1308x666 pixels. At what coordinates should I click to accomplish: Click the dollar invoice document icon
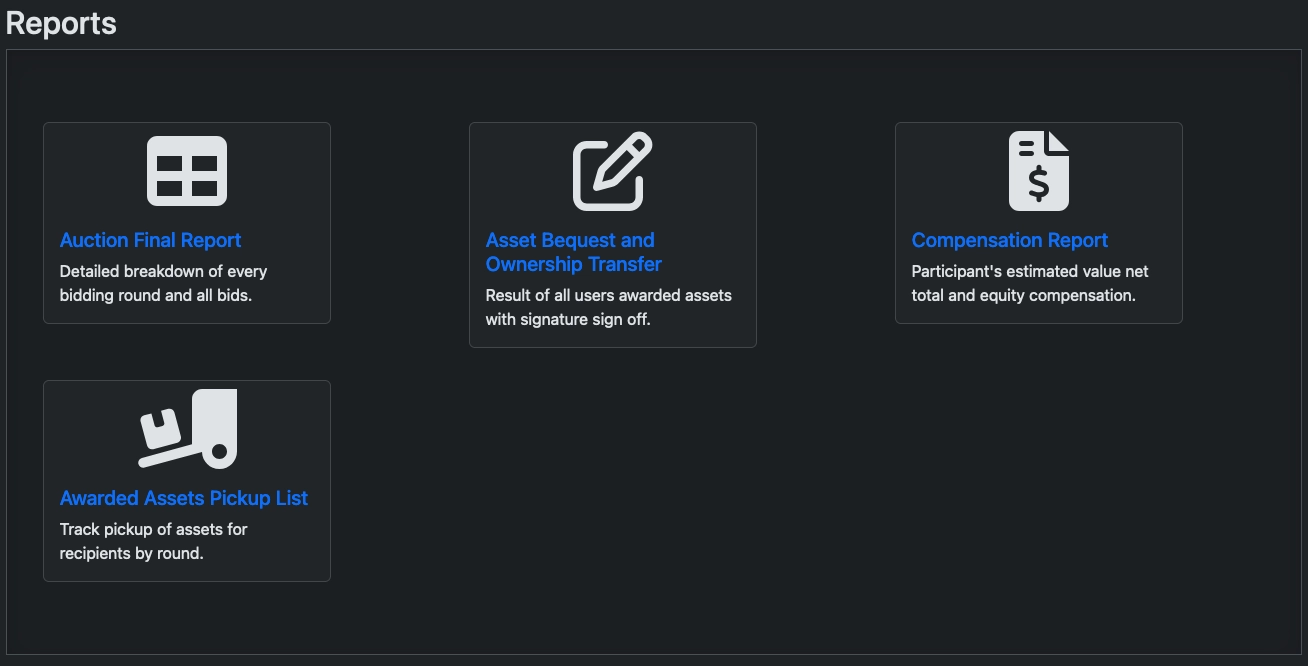tap(1038, 171)
